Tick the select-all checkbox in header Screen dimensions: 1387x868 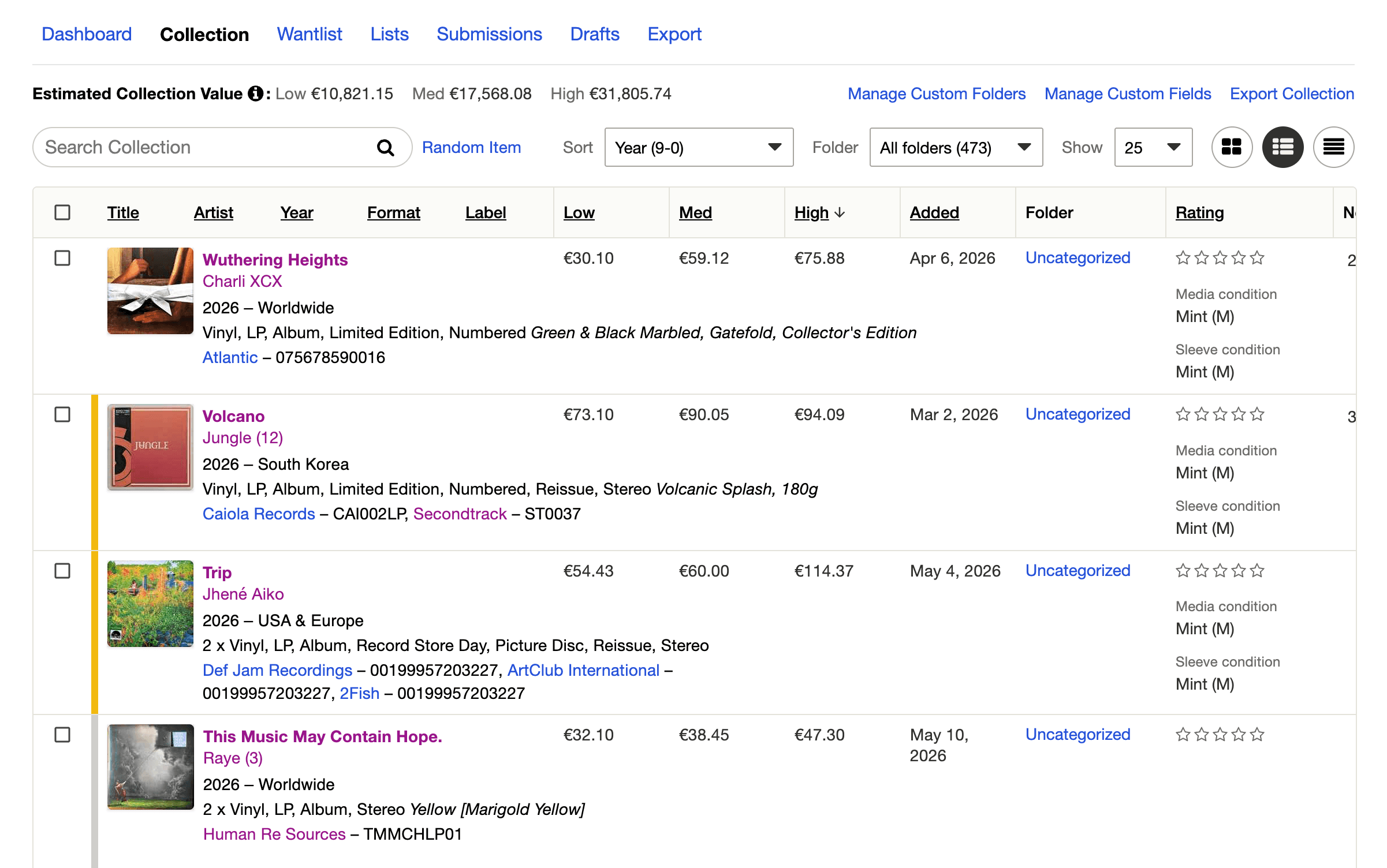[x=62, y=212]
